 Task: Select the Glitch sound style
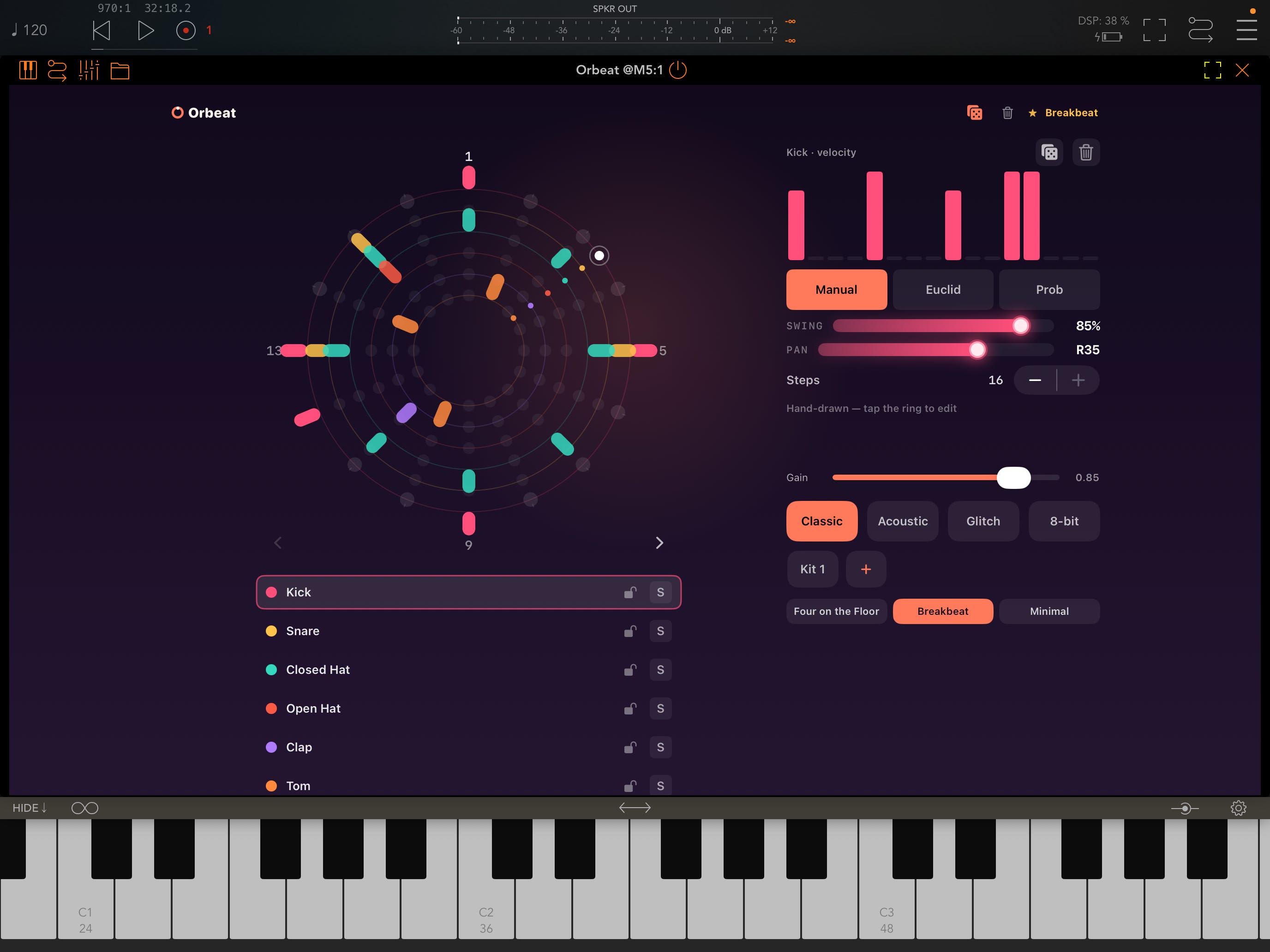click(983, 521)
